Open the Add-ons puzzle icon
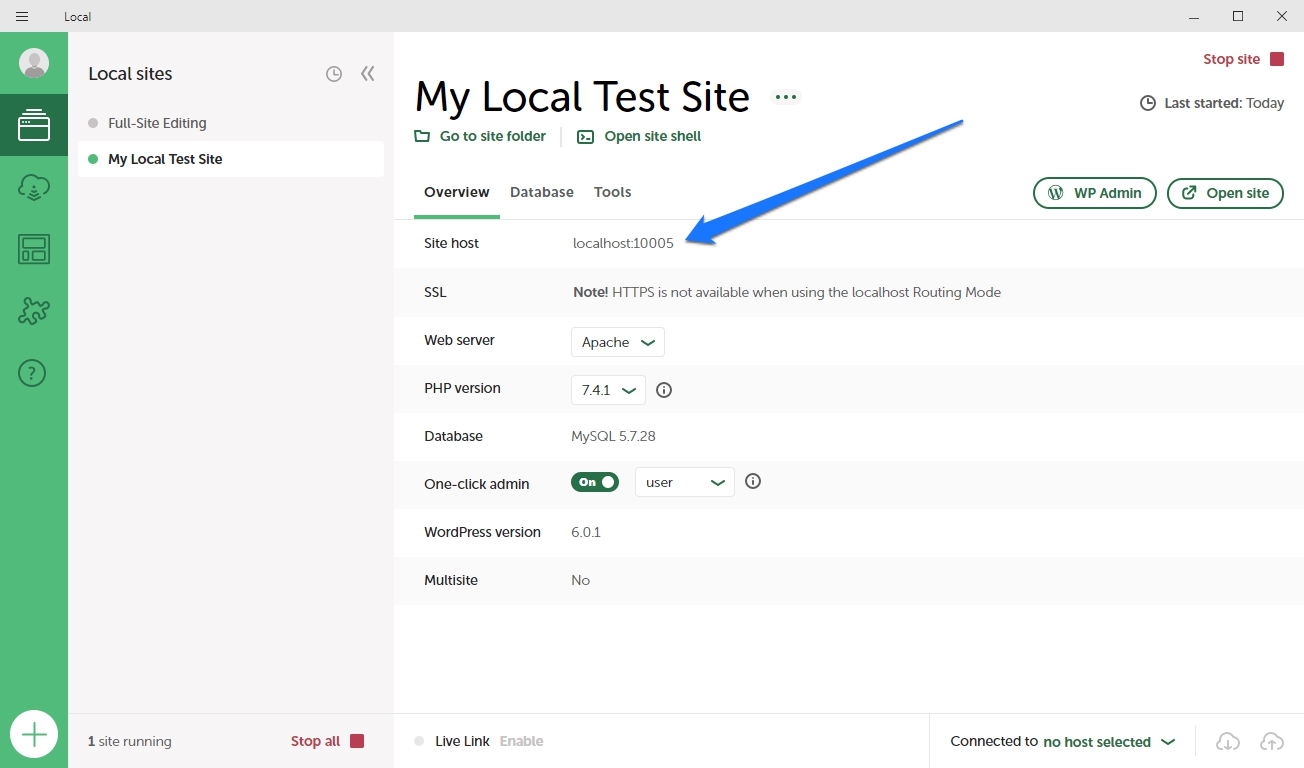The width and height of the screenshot is (1304, 768). coord(34,311)
